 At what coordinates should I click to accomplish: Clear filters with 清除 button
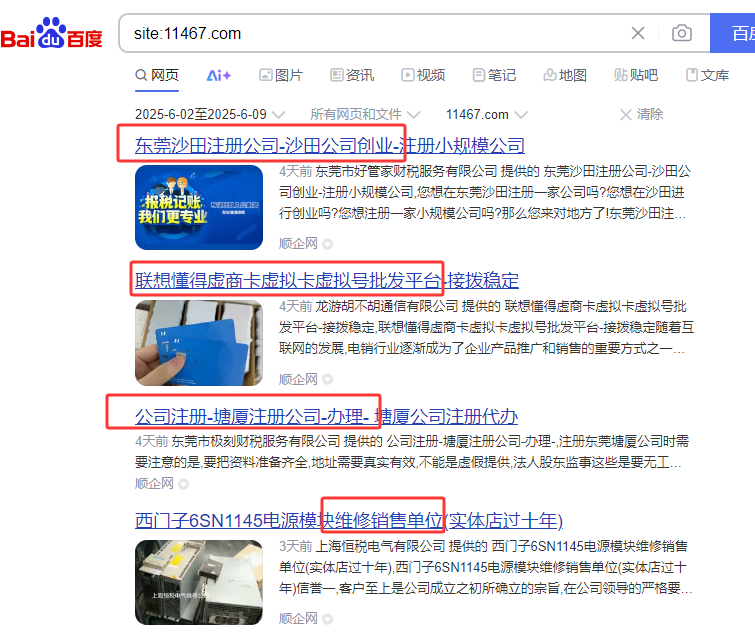(x=641, y=114)
